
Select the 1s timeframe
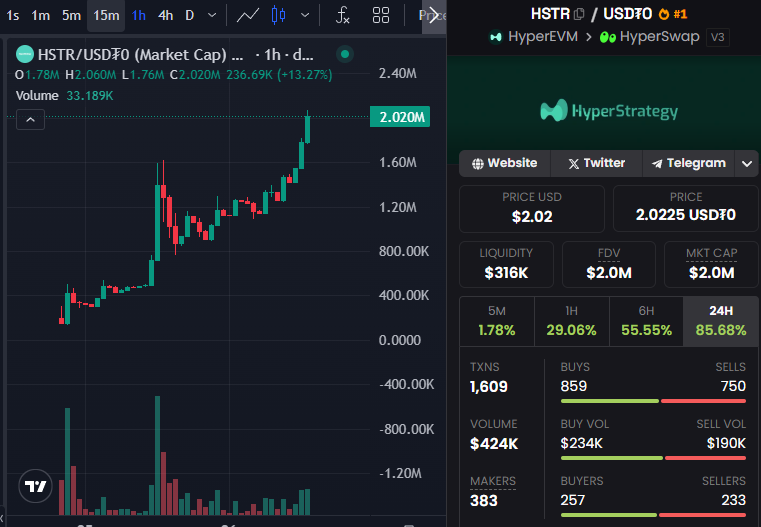(13, 16)
